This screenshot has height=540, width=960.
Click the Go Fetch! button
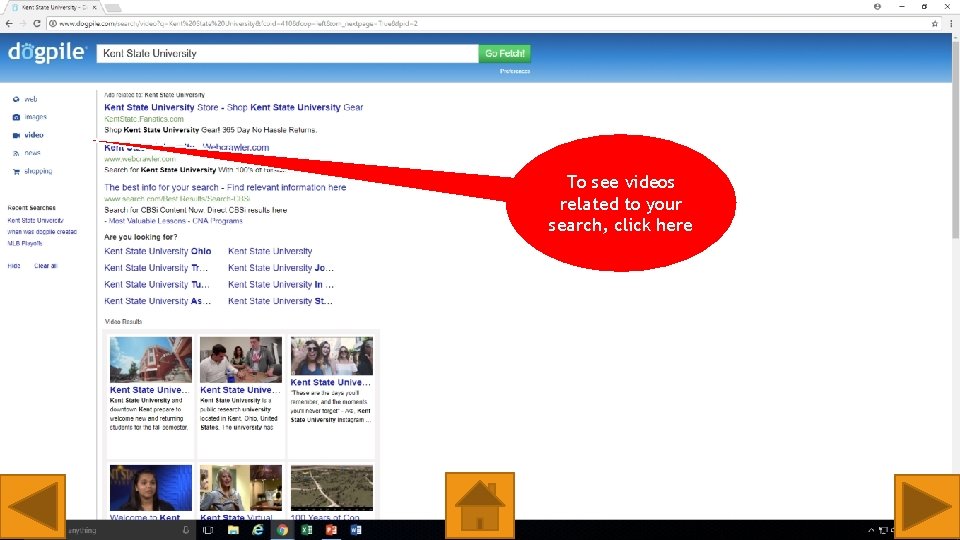504,53
